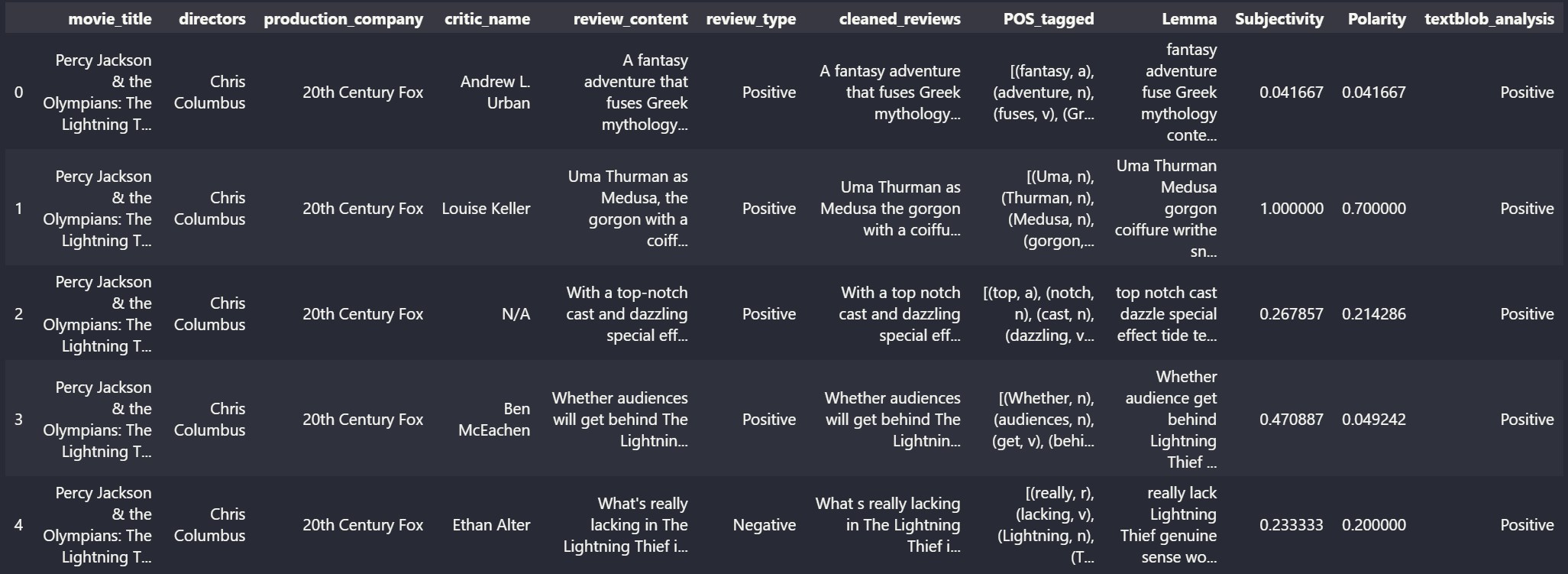Viewport: 1568px width, 574px height.
Task: Click the production_company column header
Action: 343,19
